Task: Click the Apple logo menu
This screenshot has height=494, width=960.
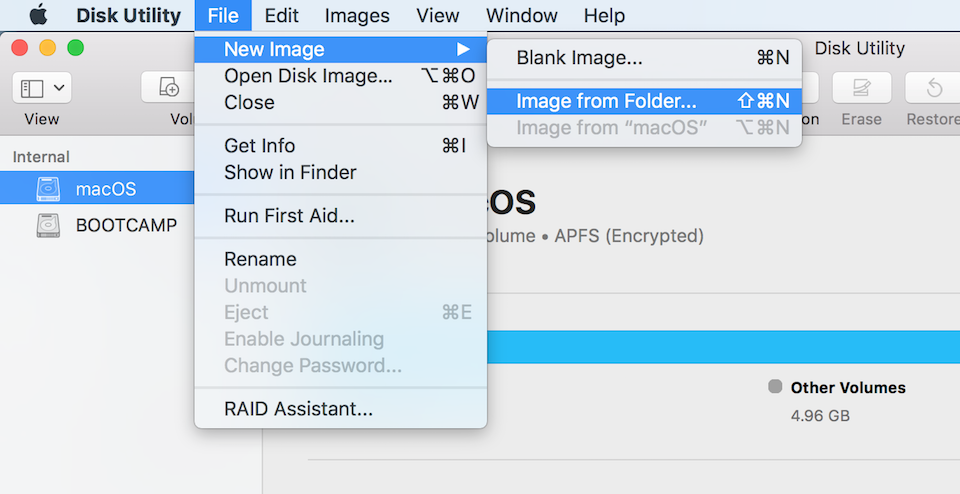Action: pyautogui.click(x=38, y=15)
